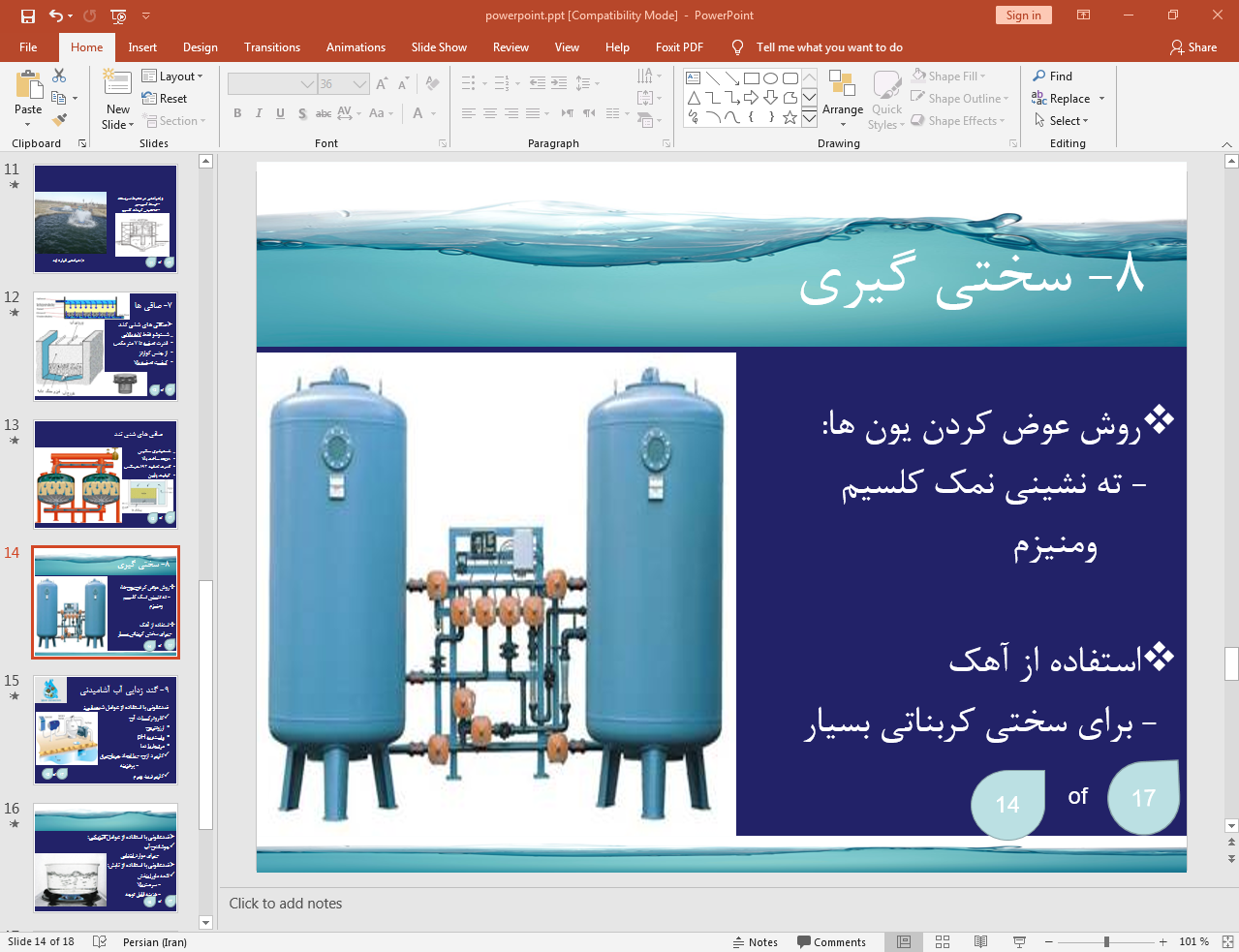Run spell check status bar icon

point(99,941)
